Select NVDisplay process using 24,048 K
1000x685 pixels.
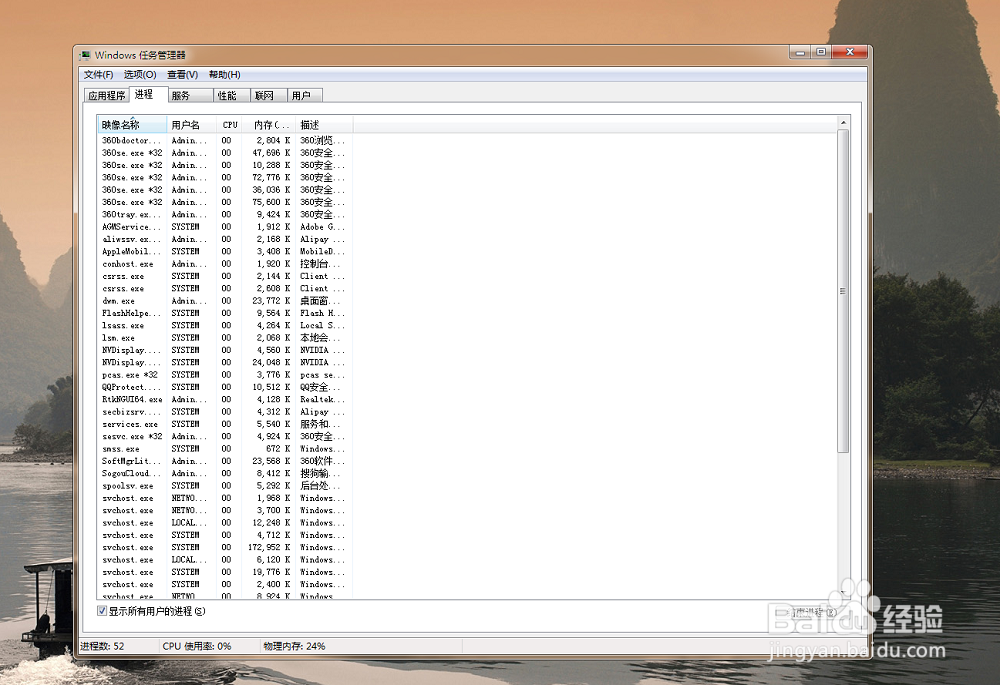[225, 362]
